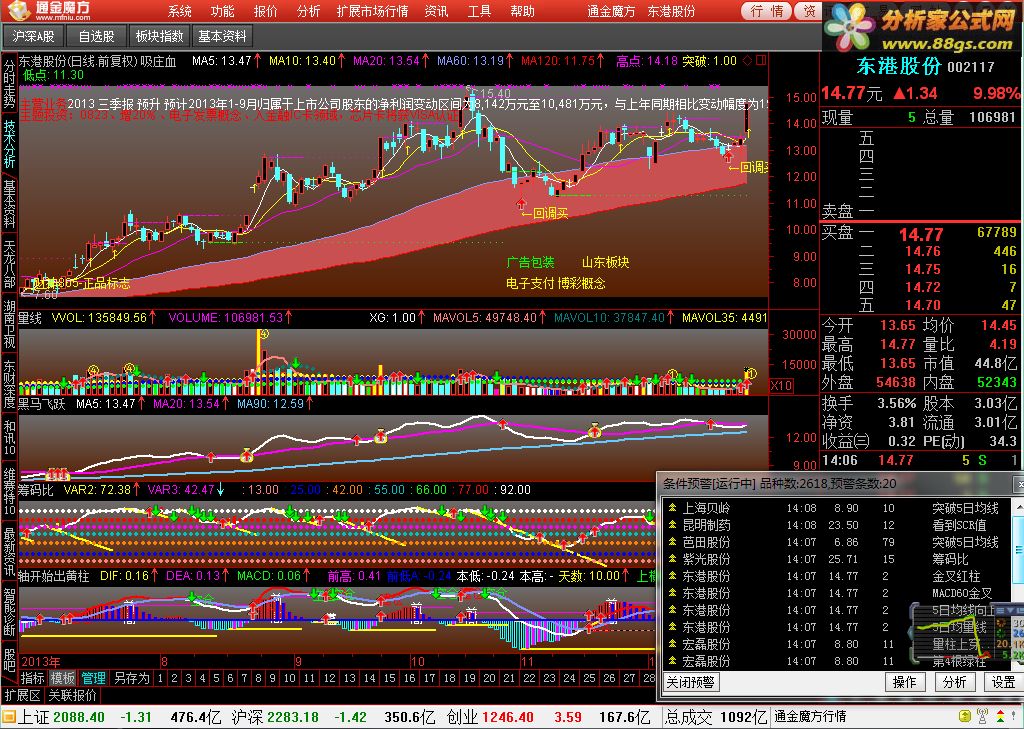This screenshot has width=1024, height=729.
Task: Open the 报价 menu
Action: tap(266, 11)
